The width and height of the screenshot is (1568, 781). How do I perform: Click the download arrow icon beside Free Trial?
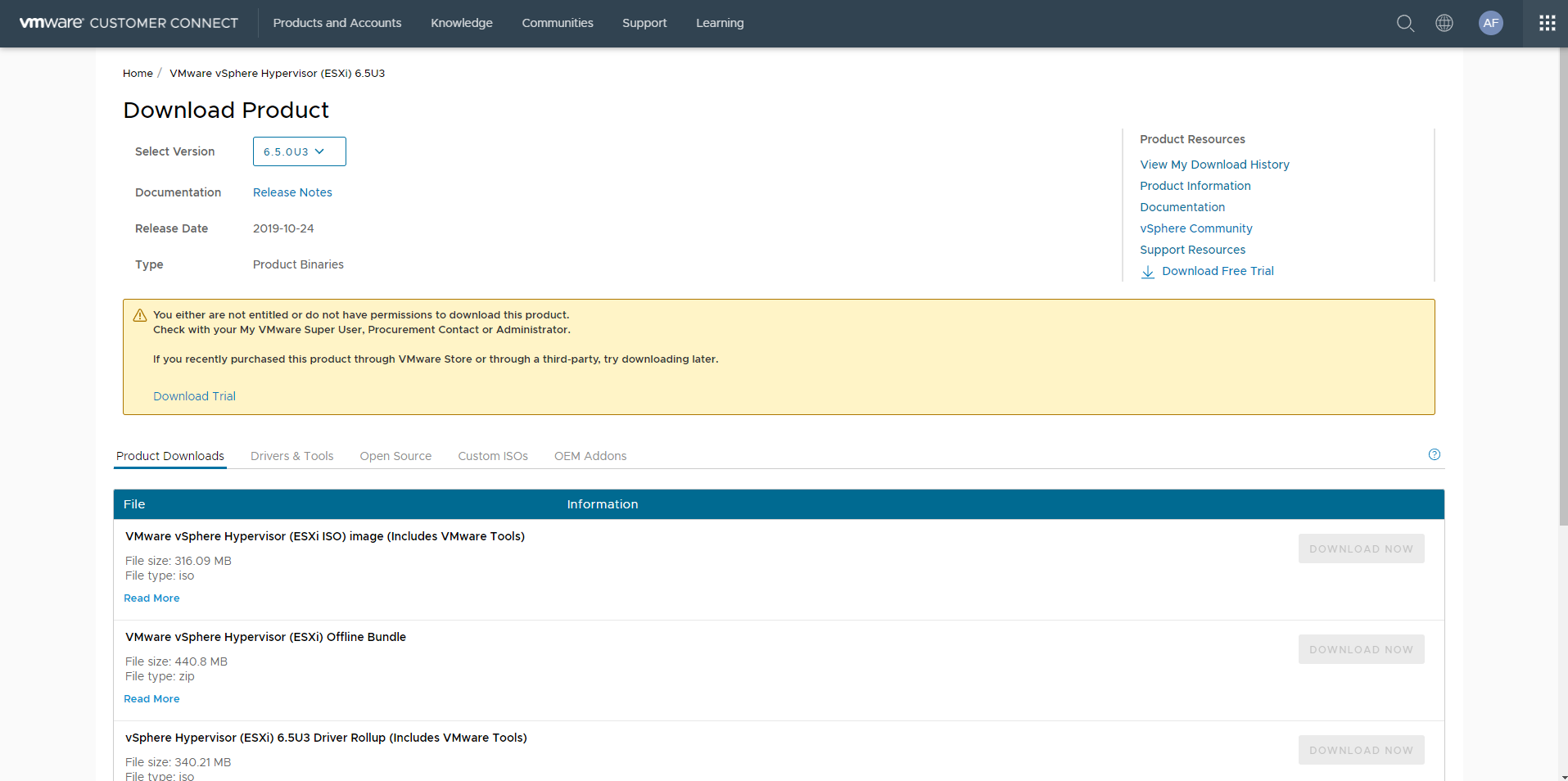click(1148, 272)
